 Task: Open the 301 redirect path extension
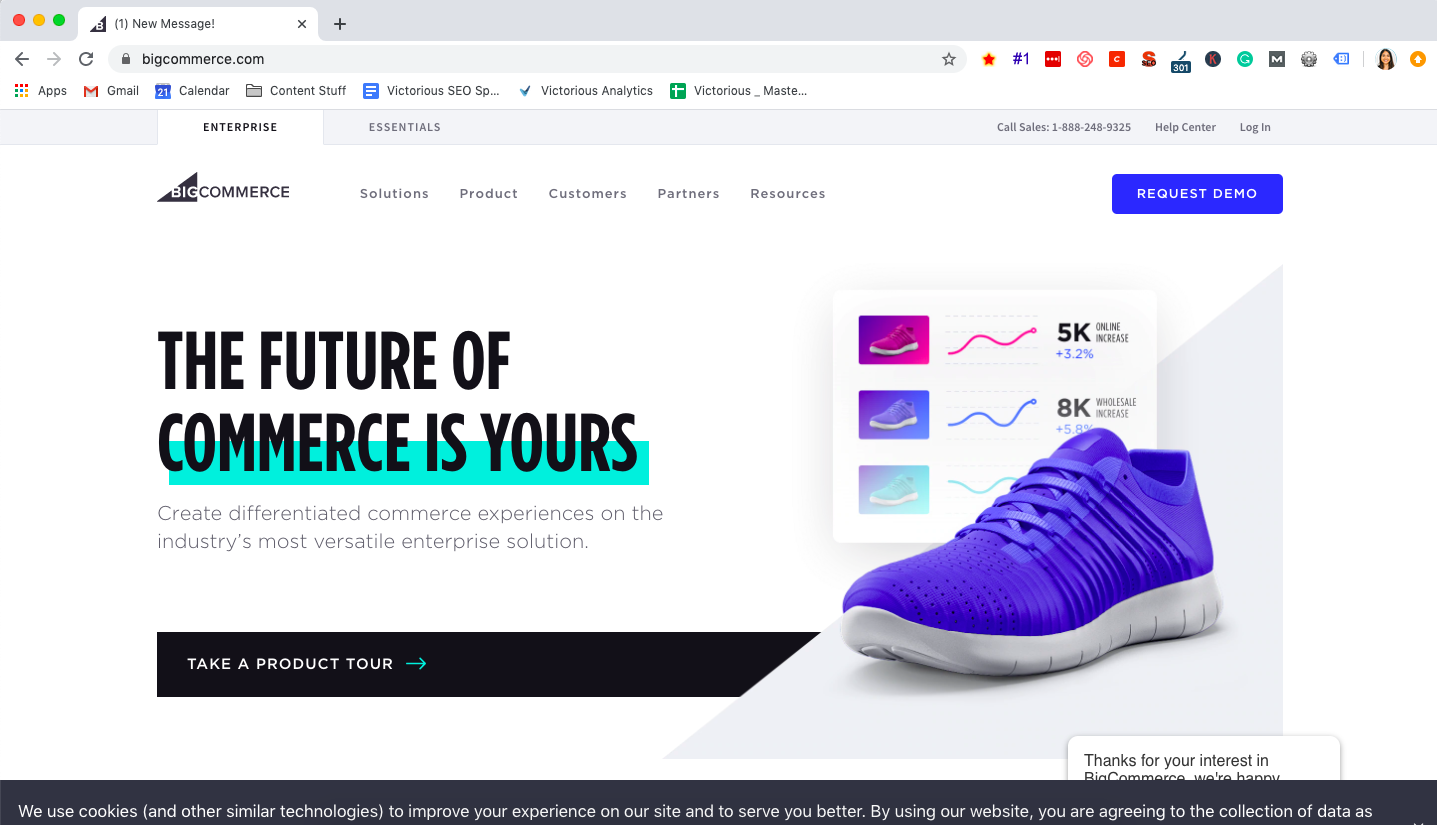coord(1181,60)
